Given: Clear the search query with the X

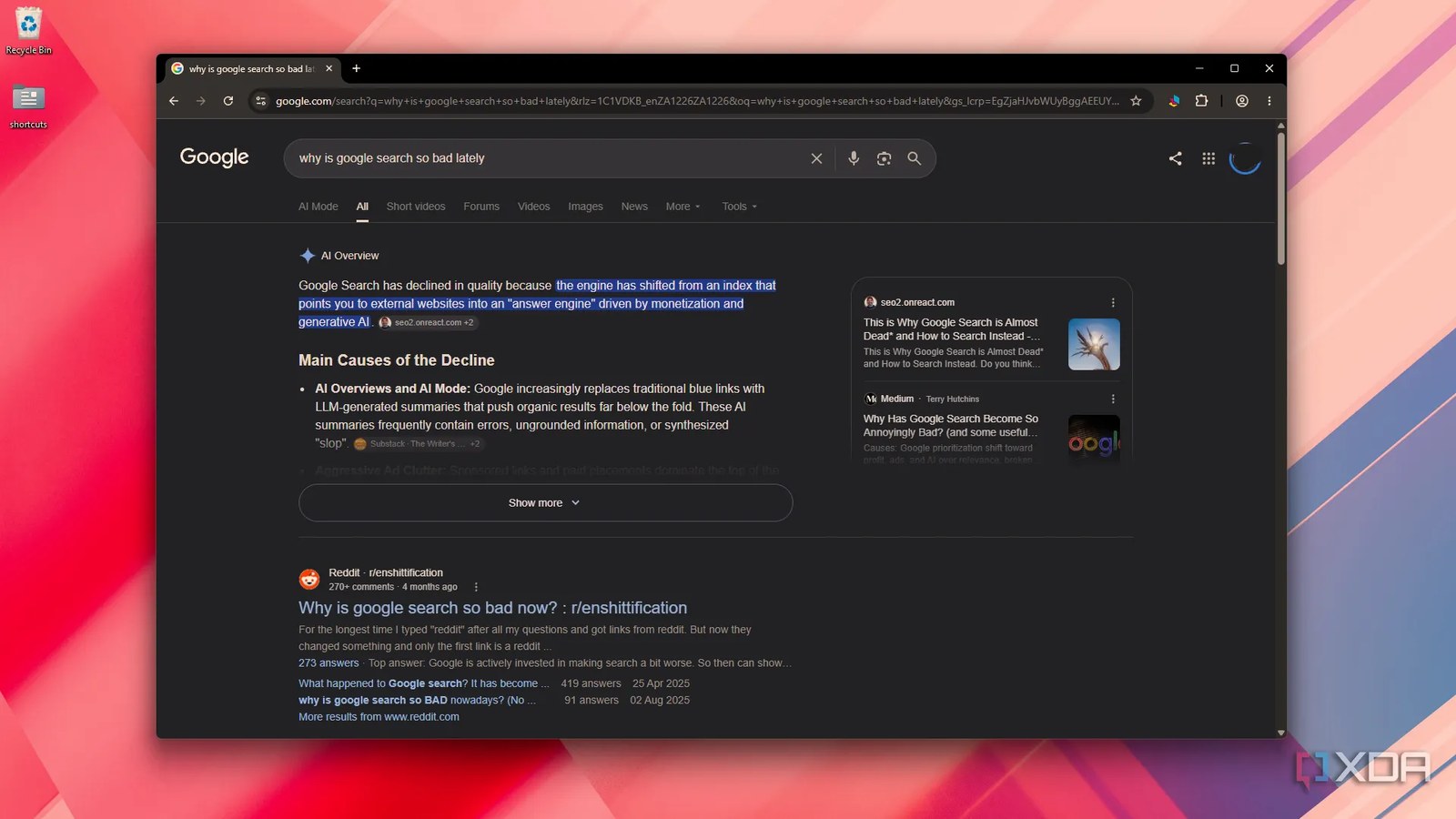Looking at the screenshot, I should pos(816,158).
